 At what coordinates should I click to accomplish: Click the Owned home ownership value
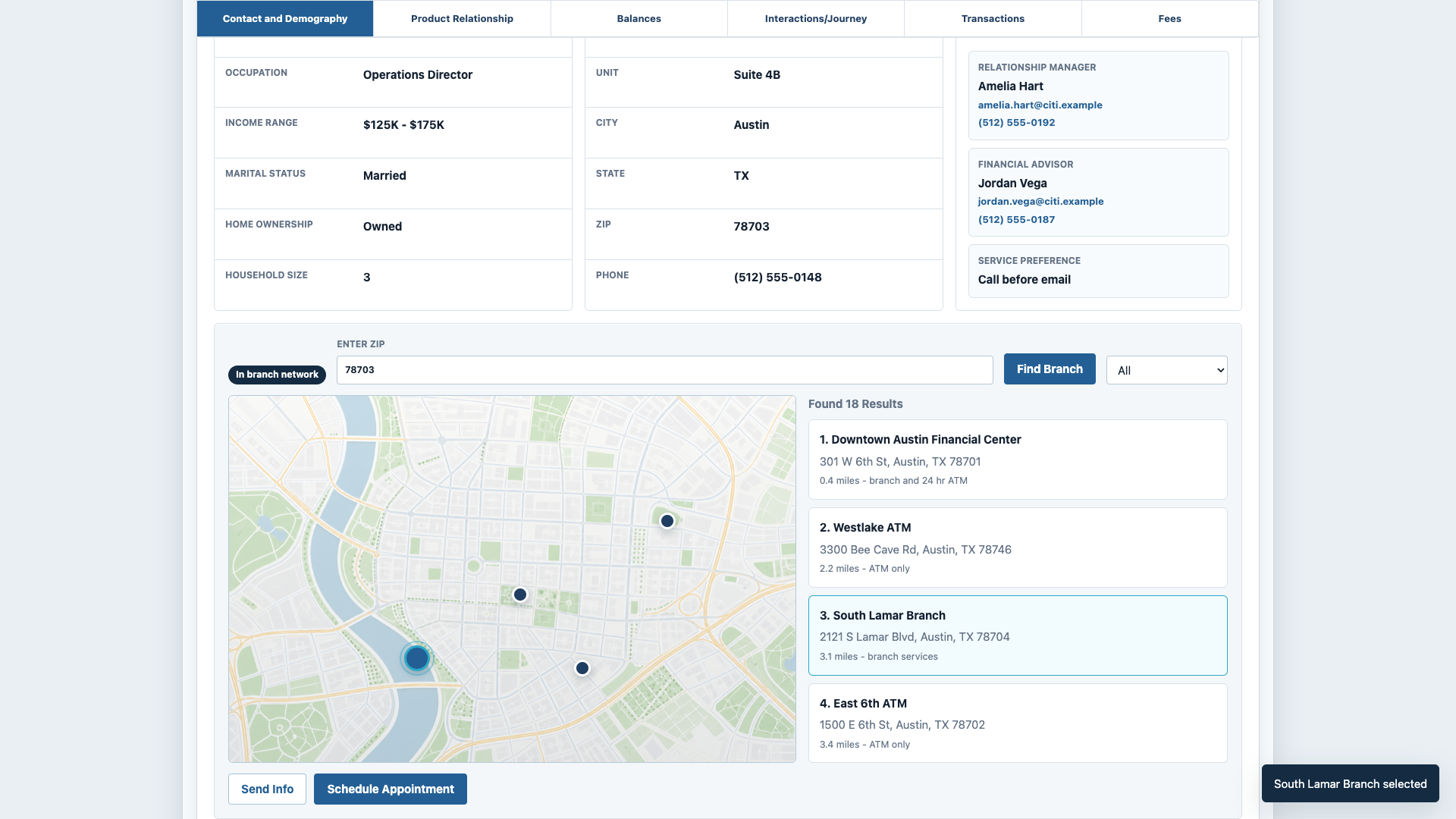382,226
